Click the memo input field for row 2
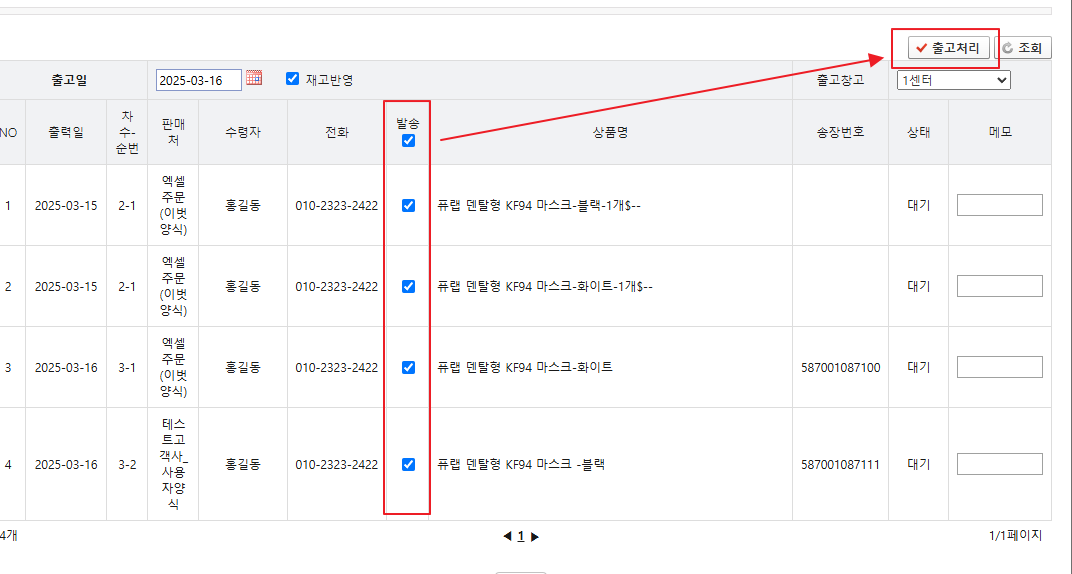This screenshot has height=574, width=1072. point(1000,286)
